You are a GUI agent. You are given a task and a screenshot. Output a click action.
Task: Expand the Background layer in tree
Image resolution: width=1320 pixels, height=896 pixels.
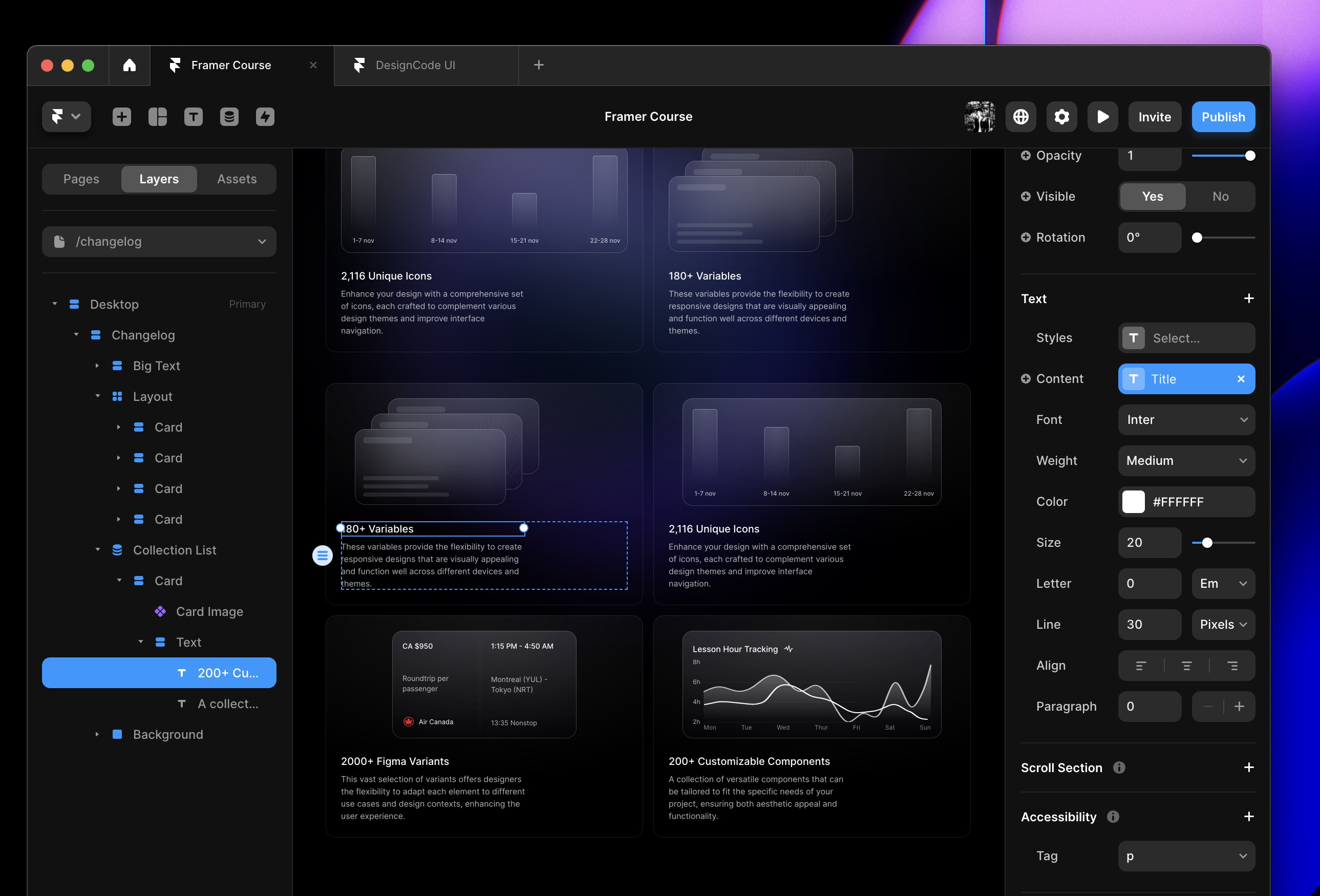coord(97,734)
